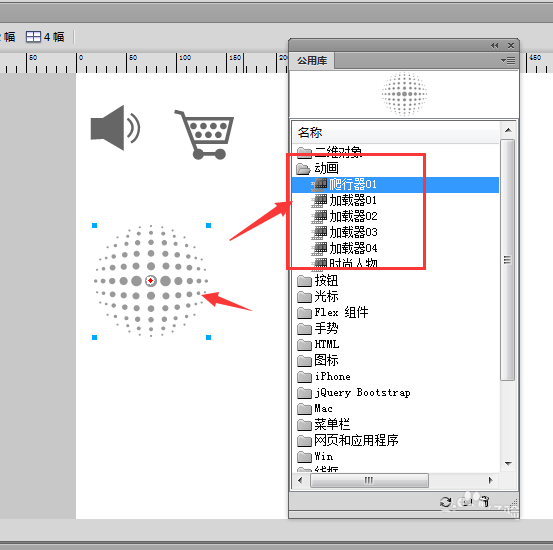Click the horizontal scroll-left arrow
Screen dimensions: 553x550
tap(300, 480)
